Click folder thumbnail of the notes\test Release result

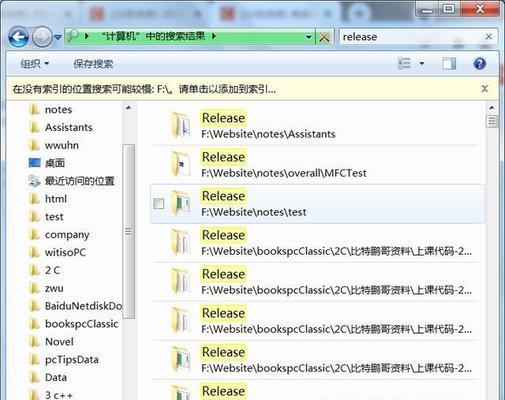pos(181,204)
